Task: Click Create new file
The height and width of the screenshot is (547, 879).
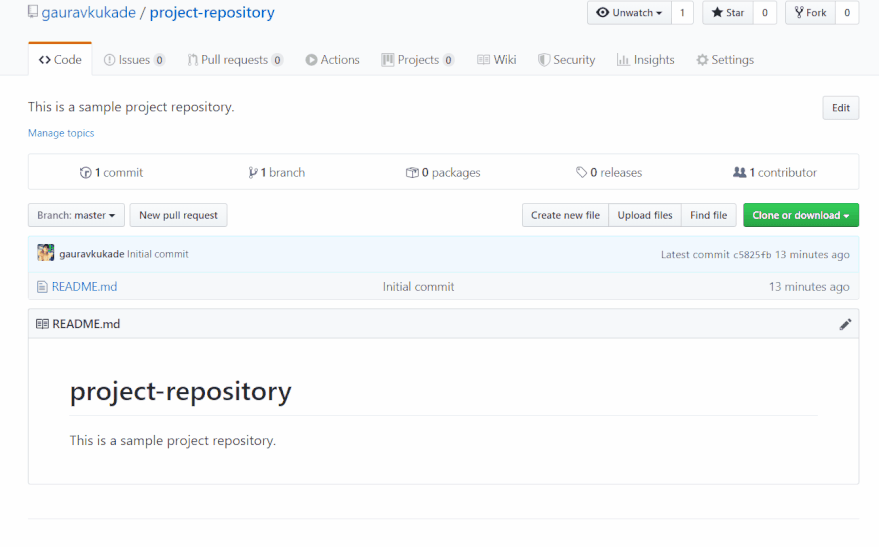Action: click(x=565, y=215)
